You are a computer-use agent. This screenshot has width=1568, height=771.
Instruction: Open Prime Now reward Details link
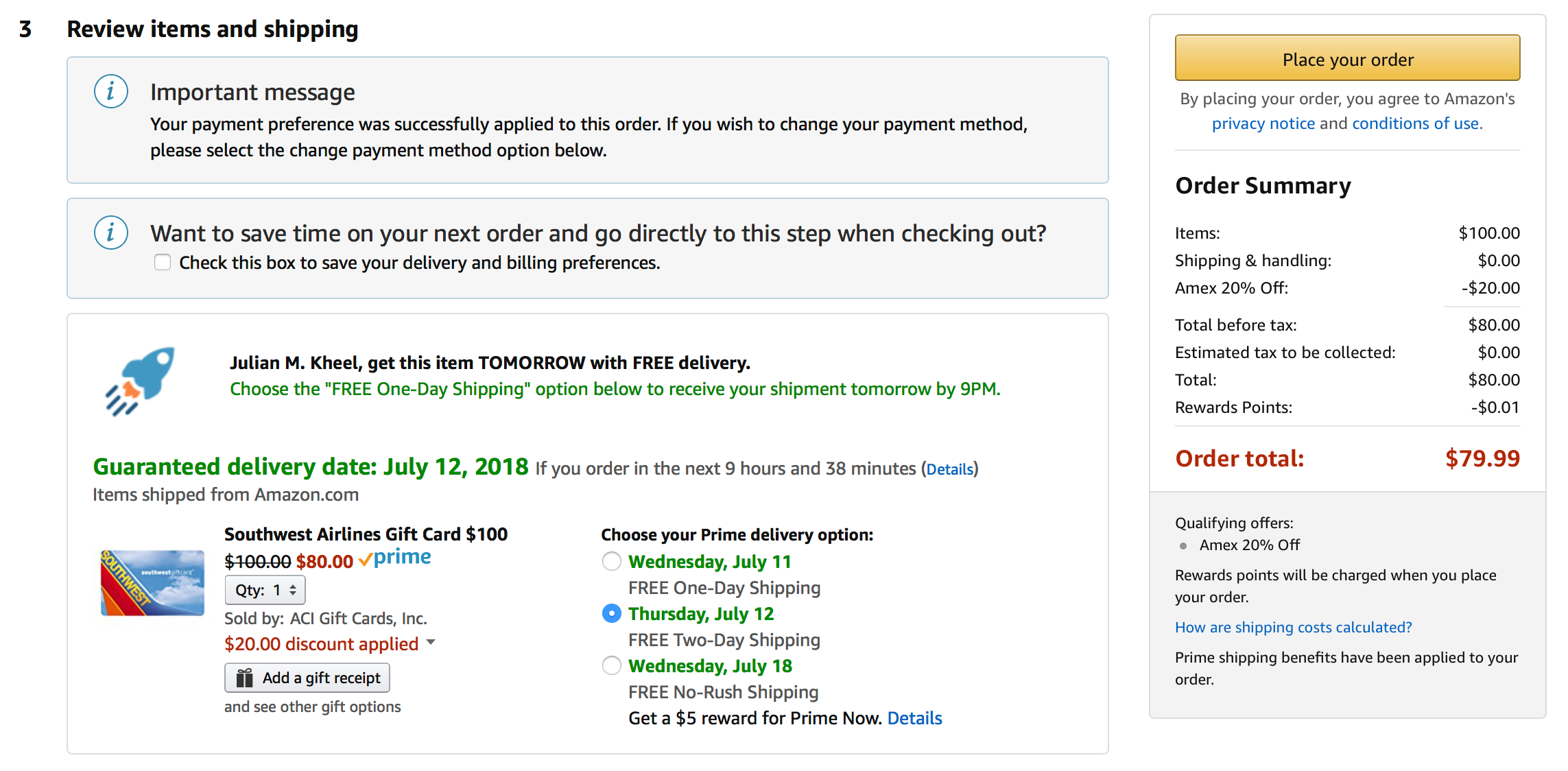point(914,718)
